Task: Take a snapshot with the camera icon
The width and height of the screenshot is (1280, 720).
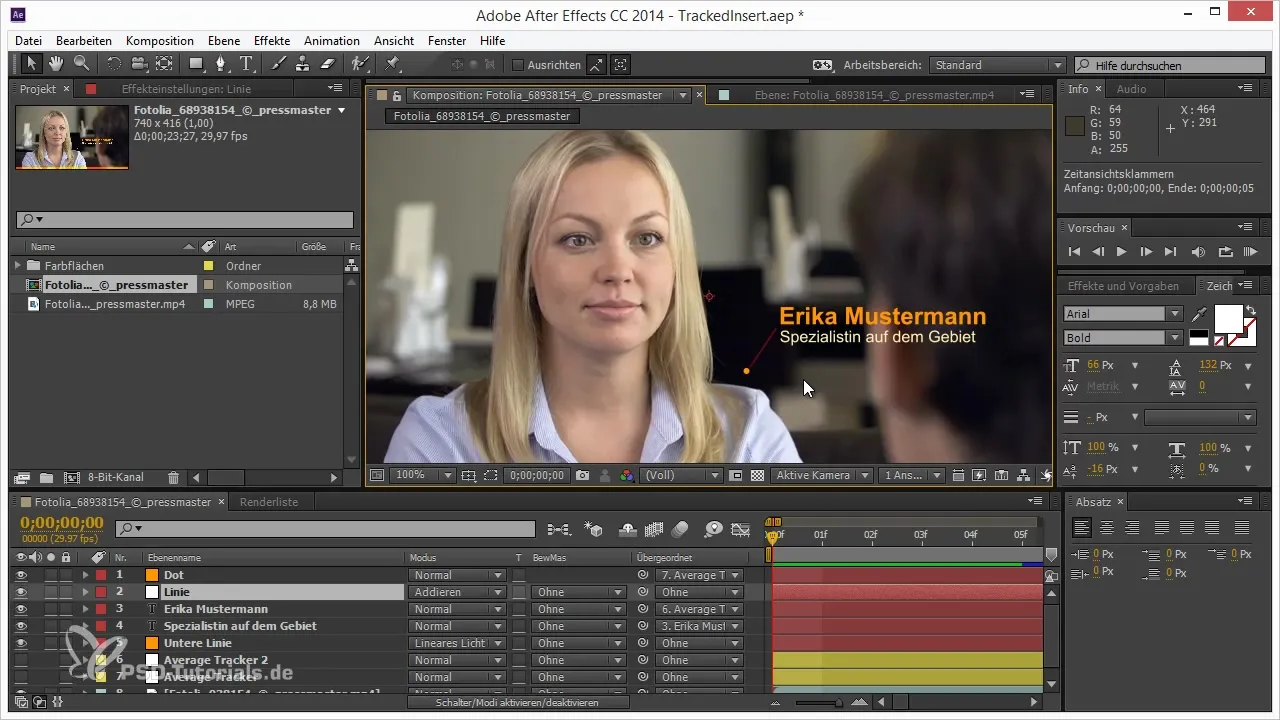Action: pyautogui.click(x=582, y=476)
